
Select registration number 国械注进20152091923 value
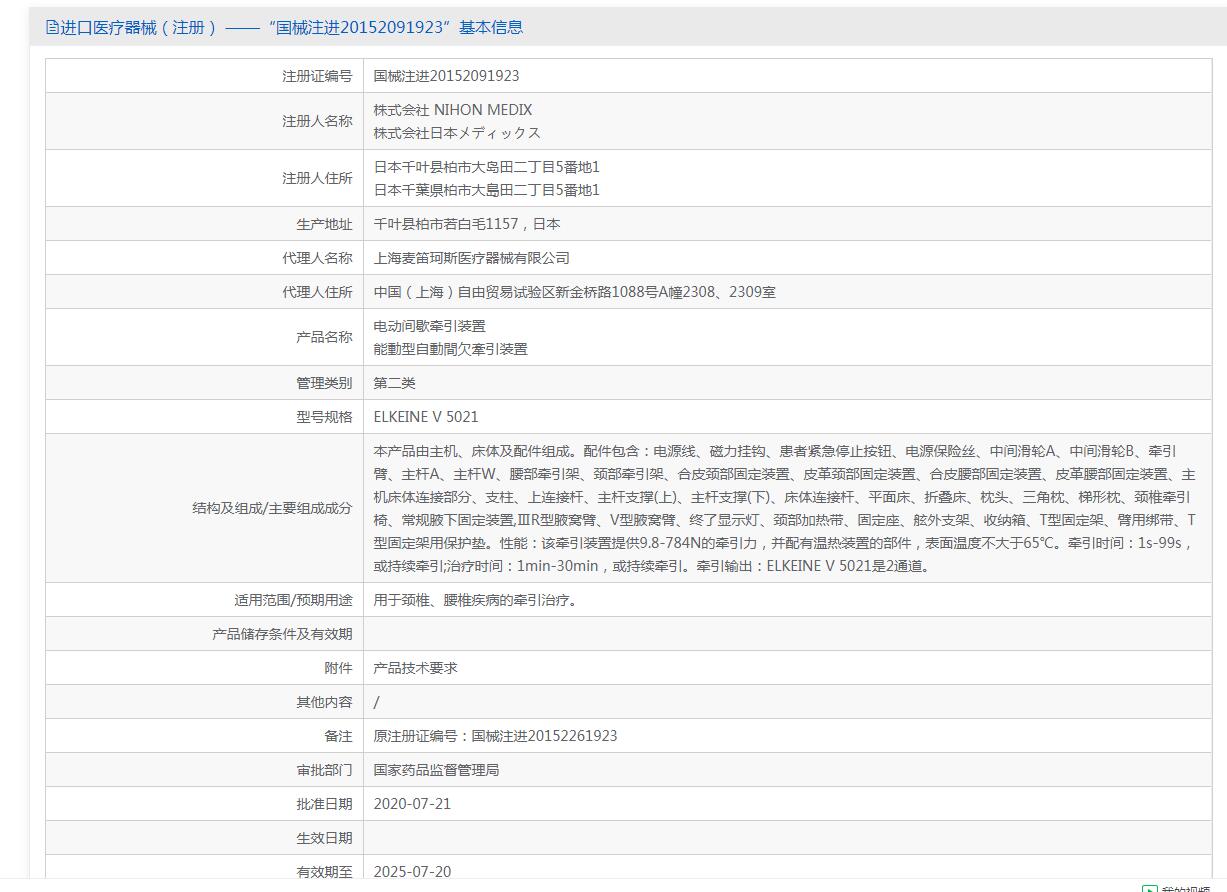pyautogui.click(x=446, y=76)
